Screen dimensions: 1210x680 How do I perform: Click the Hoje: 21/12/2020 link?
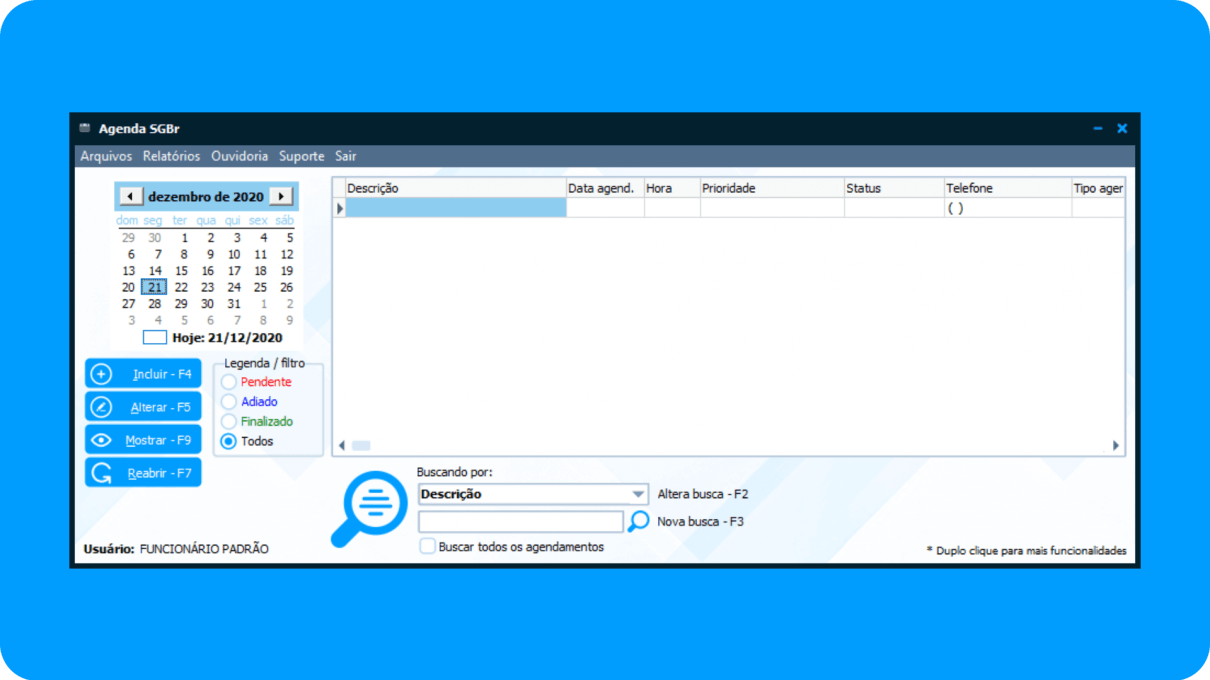[x=227, y=338]
